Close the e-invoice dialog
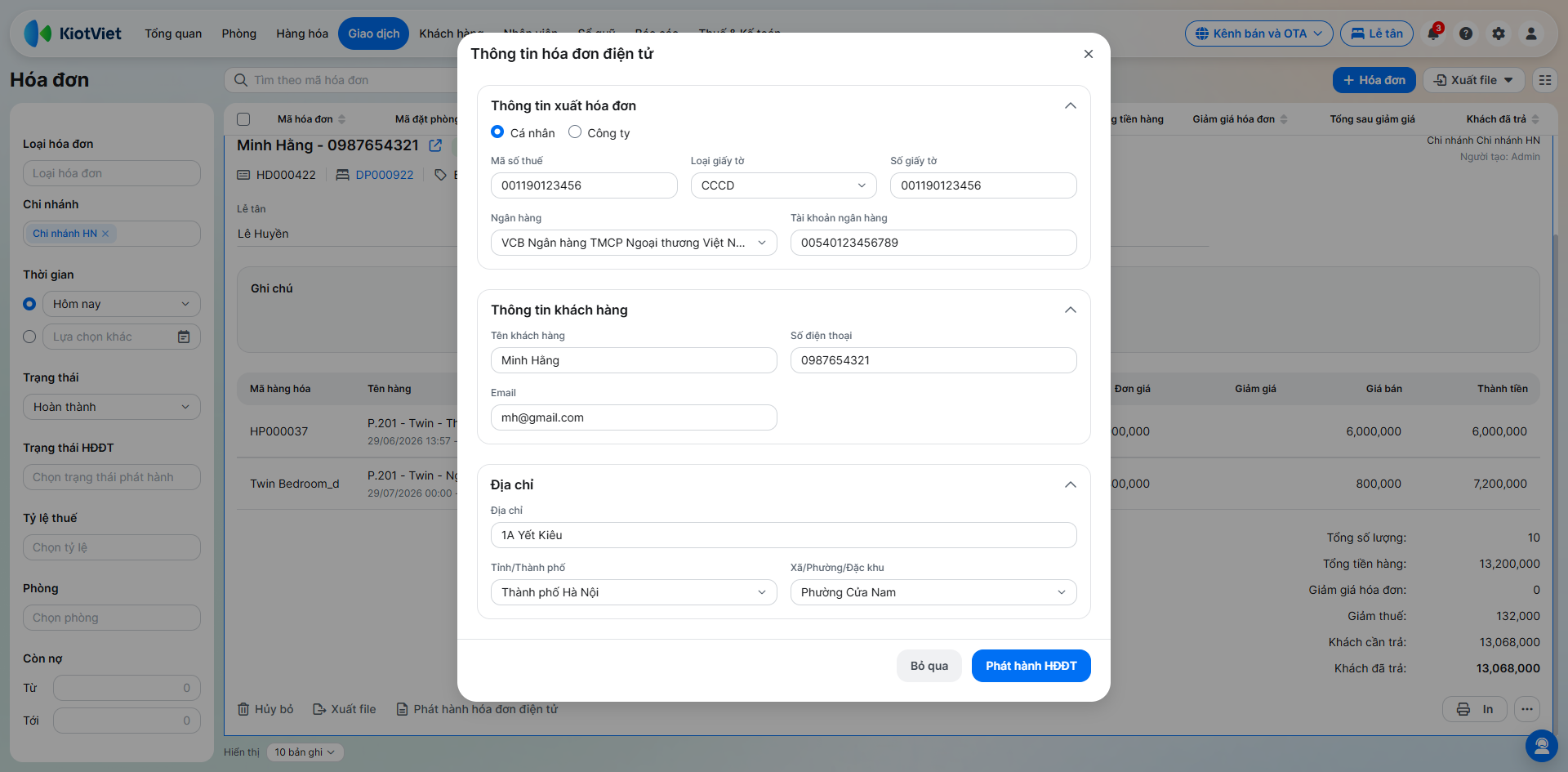The height and width of the screenshot is (772, 1568). point(1089,54)
